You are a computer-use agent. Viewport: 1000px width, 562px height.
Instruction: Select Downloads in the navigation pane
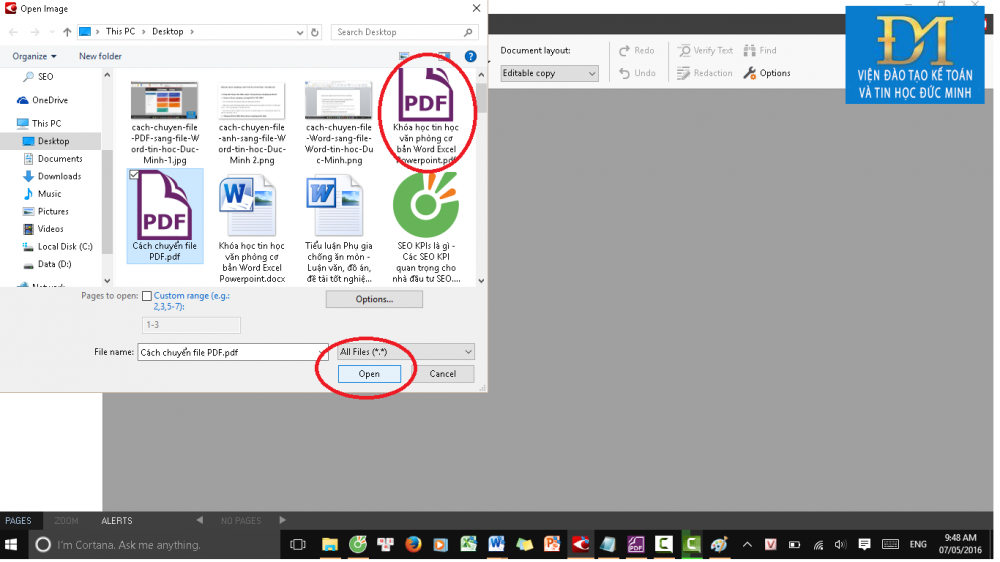click(52, 176)
